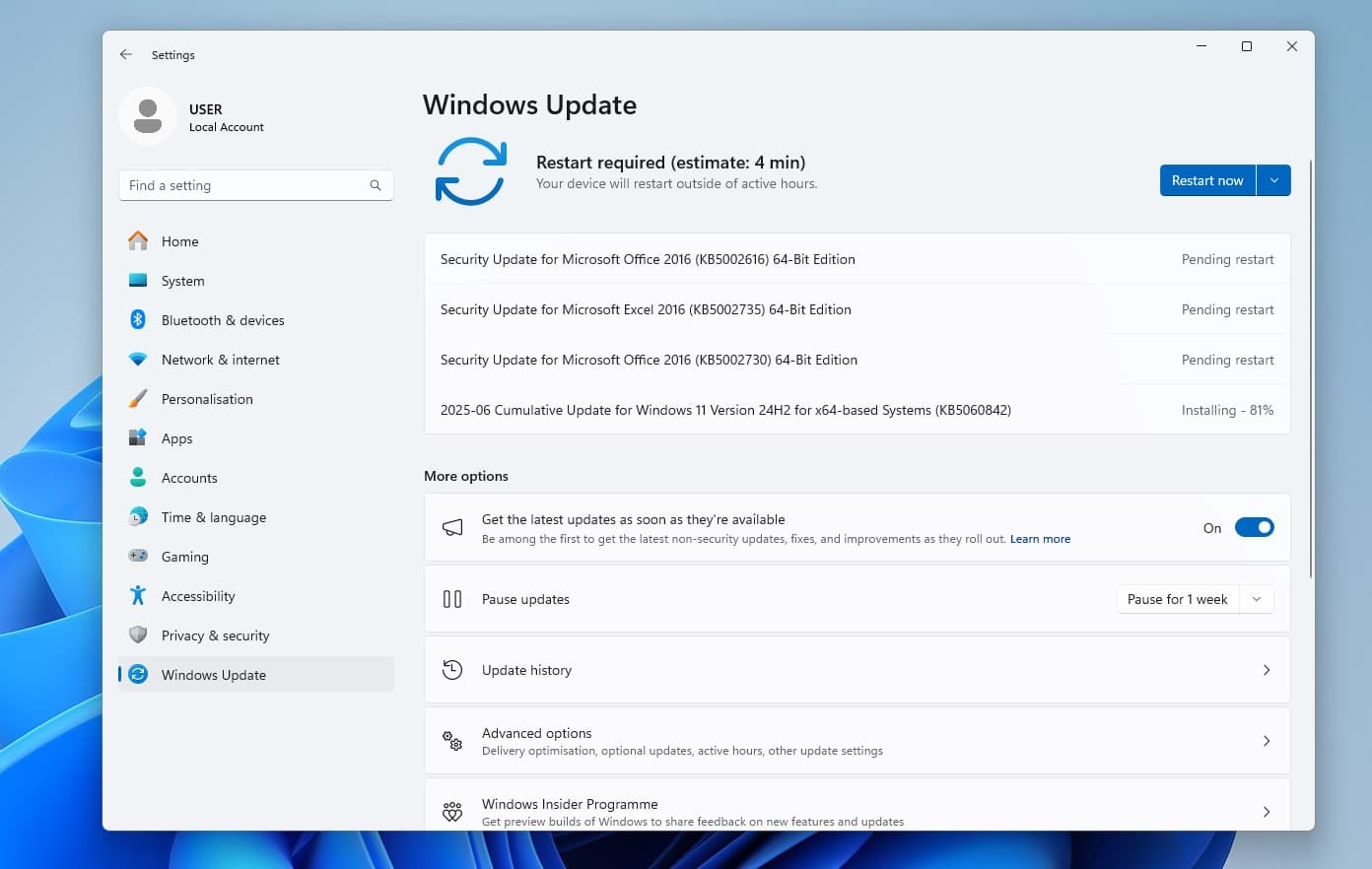Click the search magnifier icon in Find a setting
The width and height of the screenshot is (1372, 869).
tap(376, 185)
